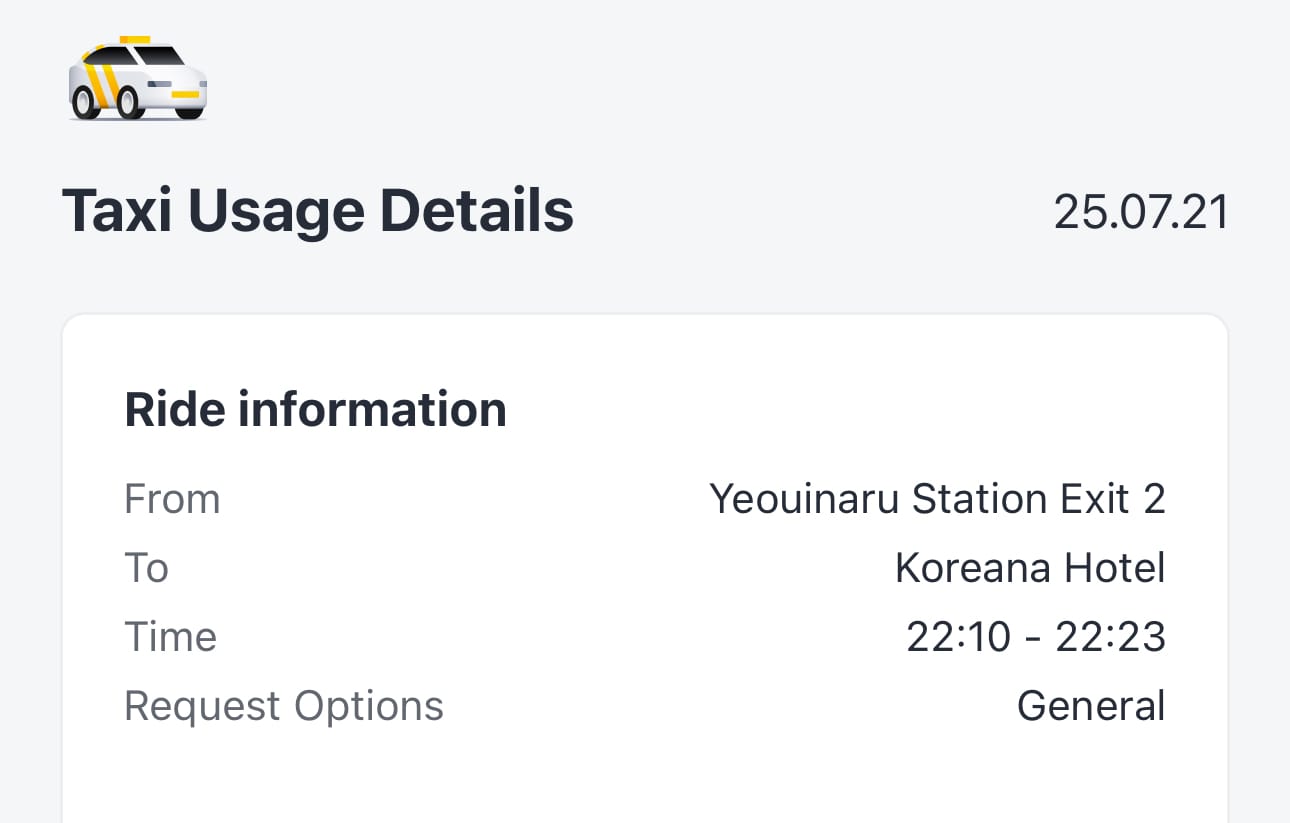
Task: Click the Time field label
Action: pos(170,637)
